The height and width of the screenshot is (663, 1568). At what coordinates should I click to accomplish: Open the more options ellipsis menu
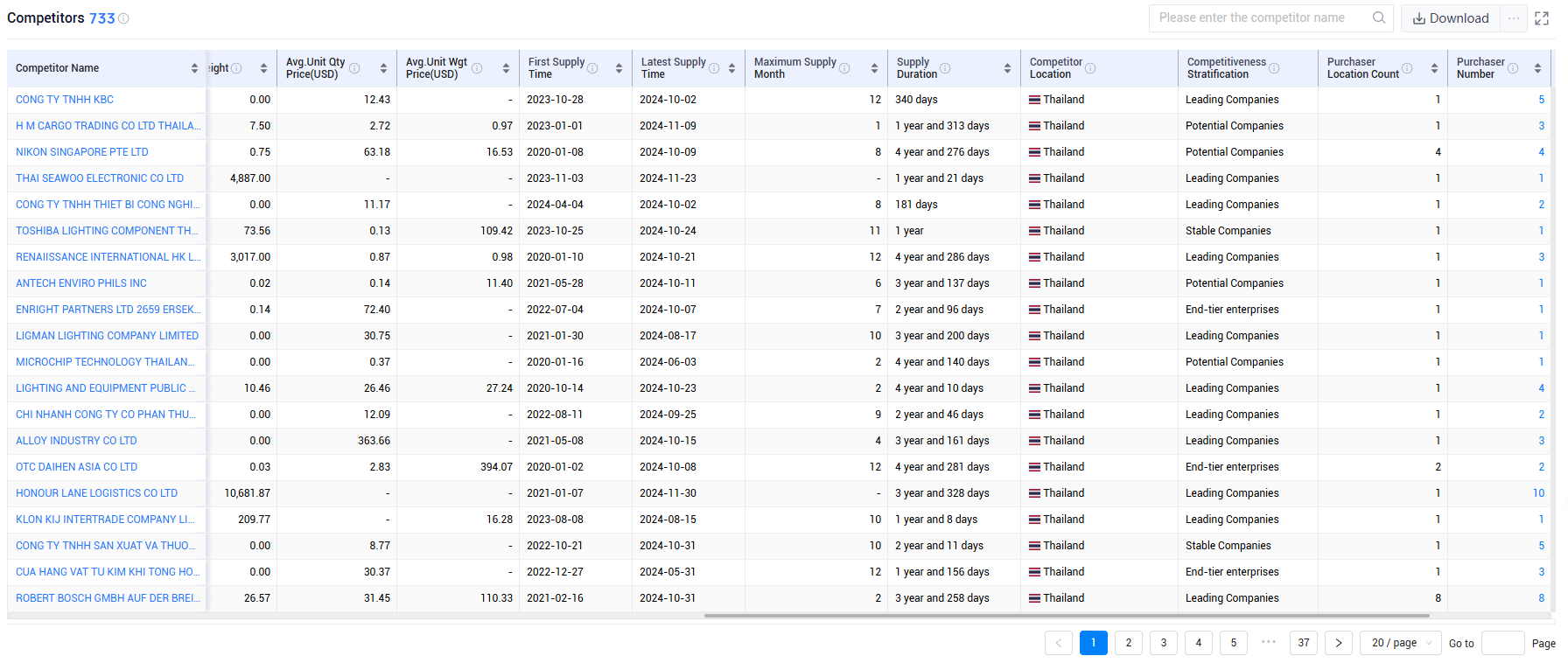(1514, 17)
